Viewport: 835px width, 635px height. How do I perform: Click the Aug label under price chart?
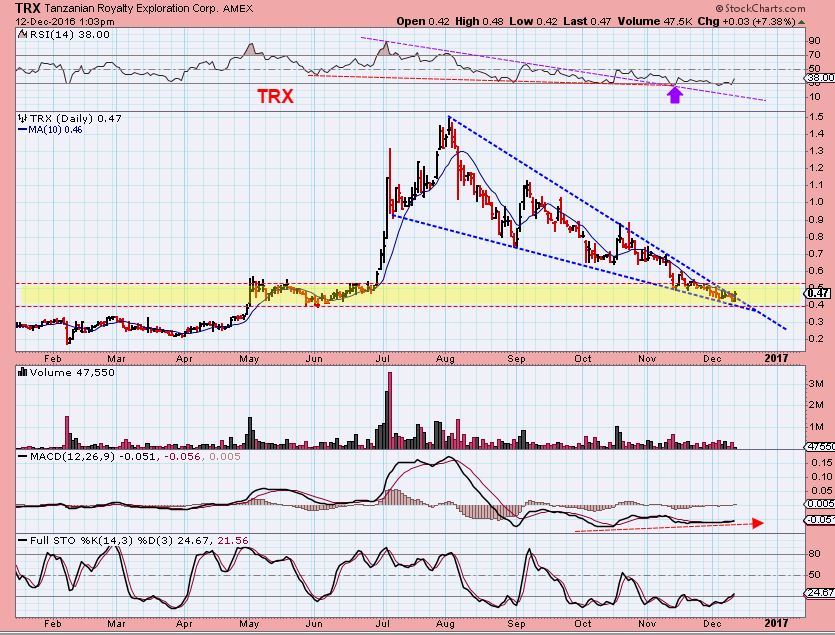click(x=445, y=359)
